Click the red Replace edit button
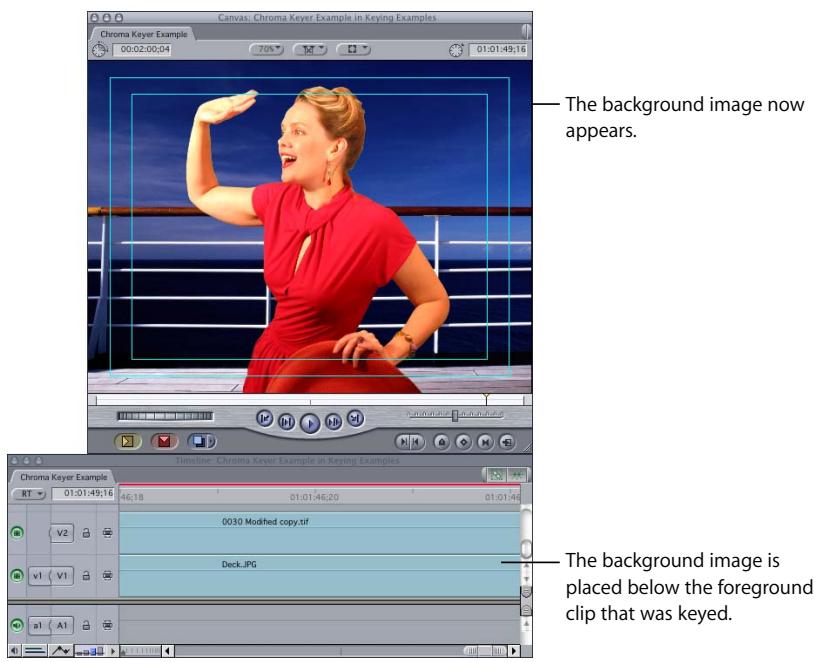The width and height of the screenshot is (818, 662). click(x=164, y=441)
